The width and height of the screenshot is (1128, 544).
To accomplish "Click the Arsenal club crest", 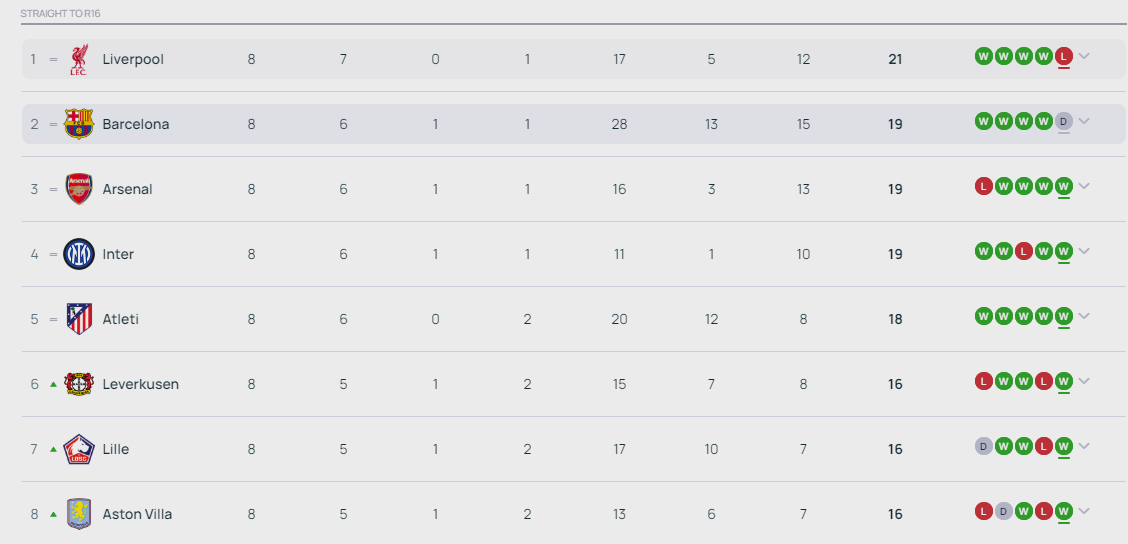I will tap(79, 189).
